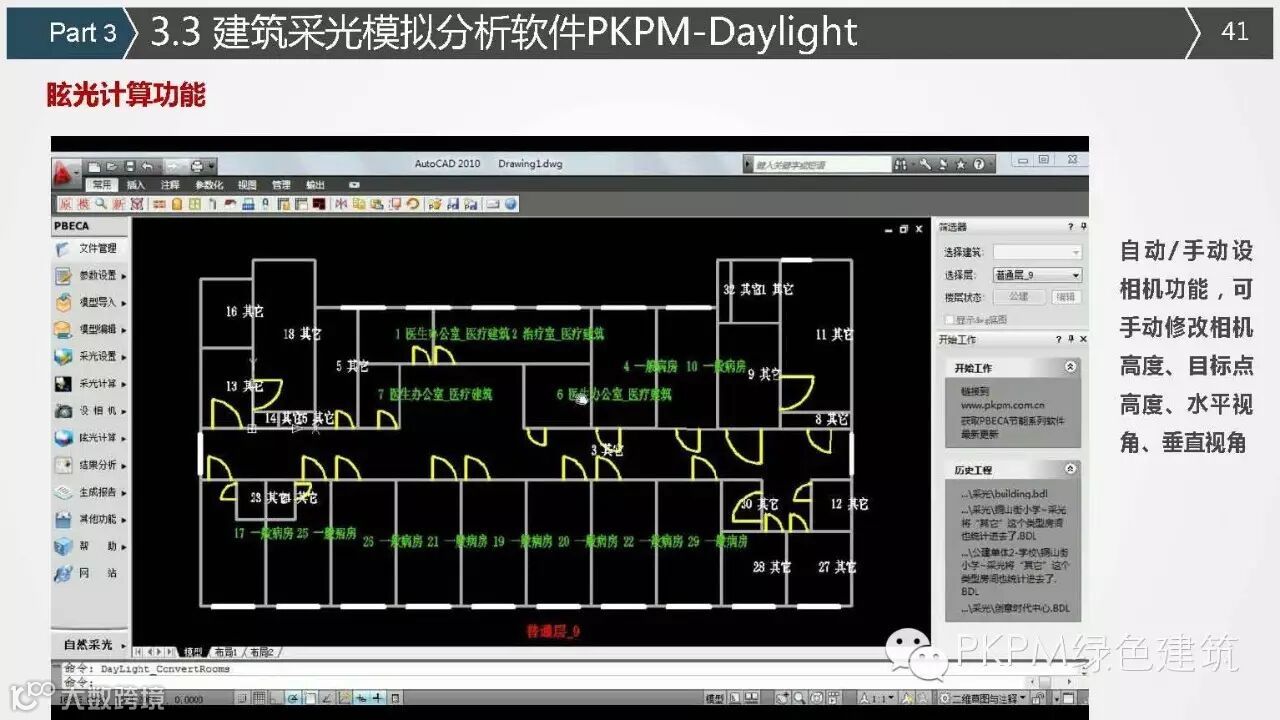Click the Print icon in quick access toolbar

click(198, 165)
